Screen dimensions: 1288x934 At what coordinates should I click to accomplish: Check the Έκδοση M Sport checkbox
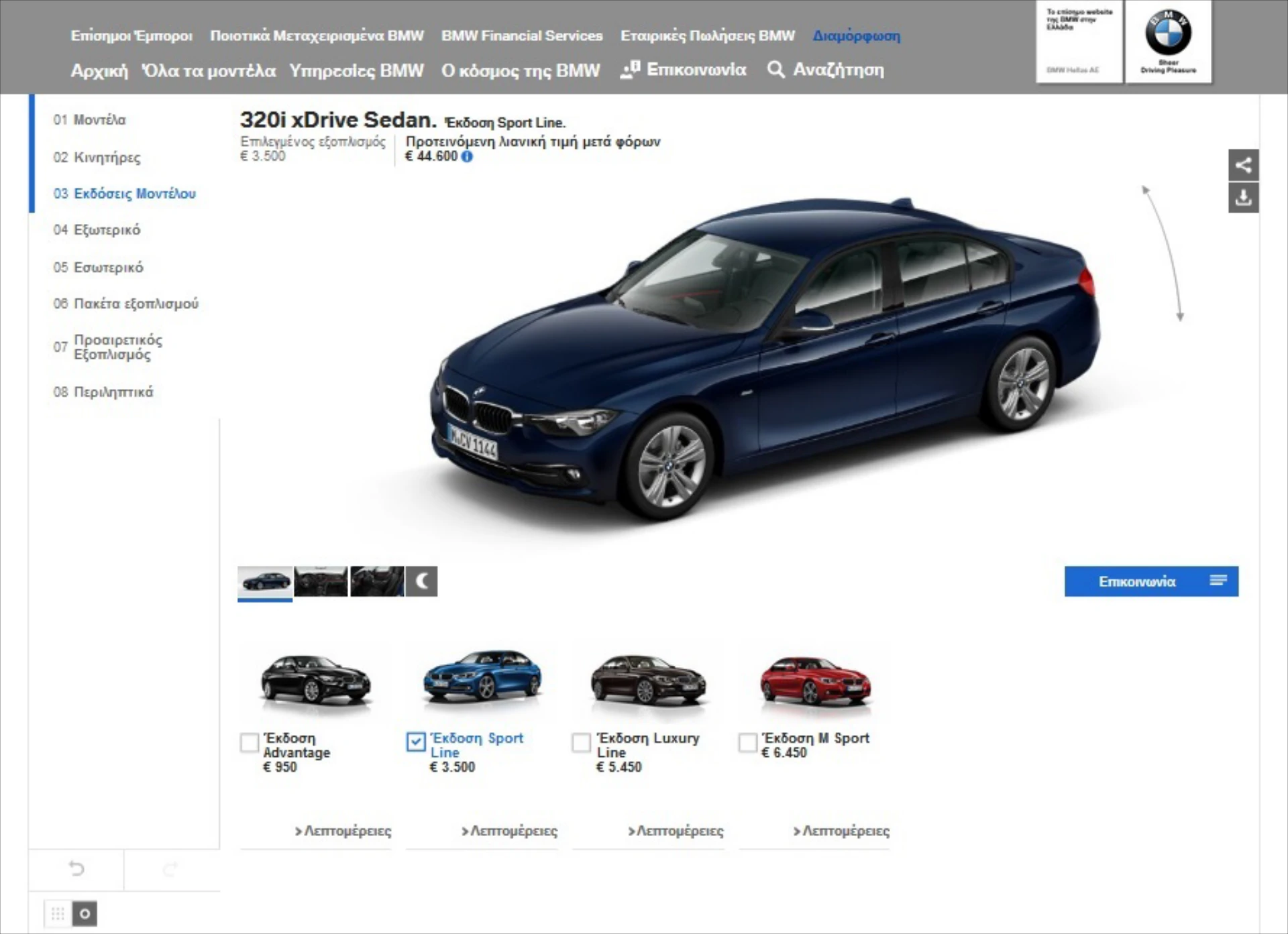pyautogui.click(x=747, y=742)
